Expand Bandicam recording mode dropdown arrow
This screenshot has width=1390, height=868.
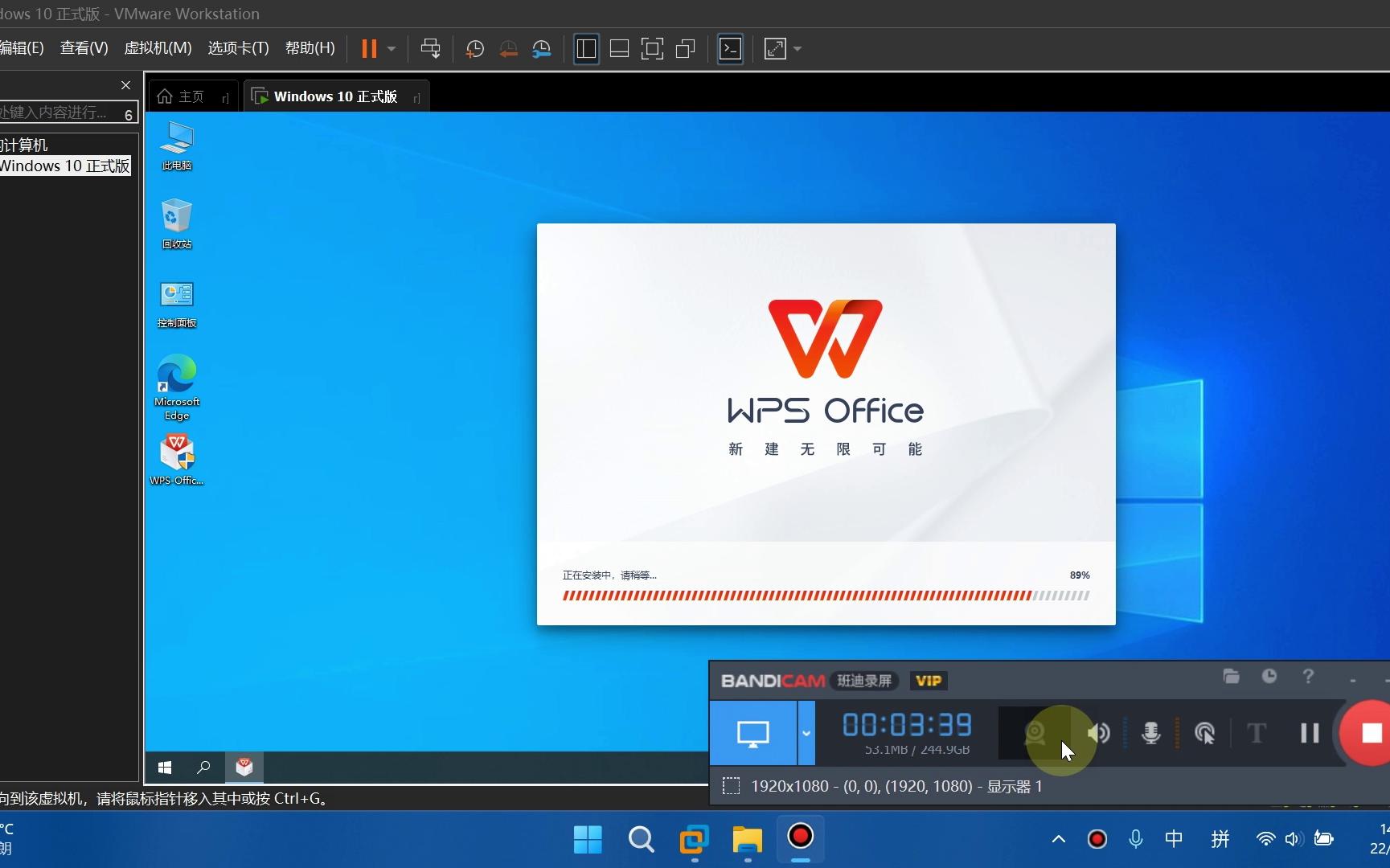[x=806, y=733]
